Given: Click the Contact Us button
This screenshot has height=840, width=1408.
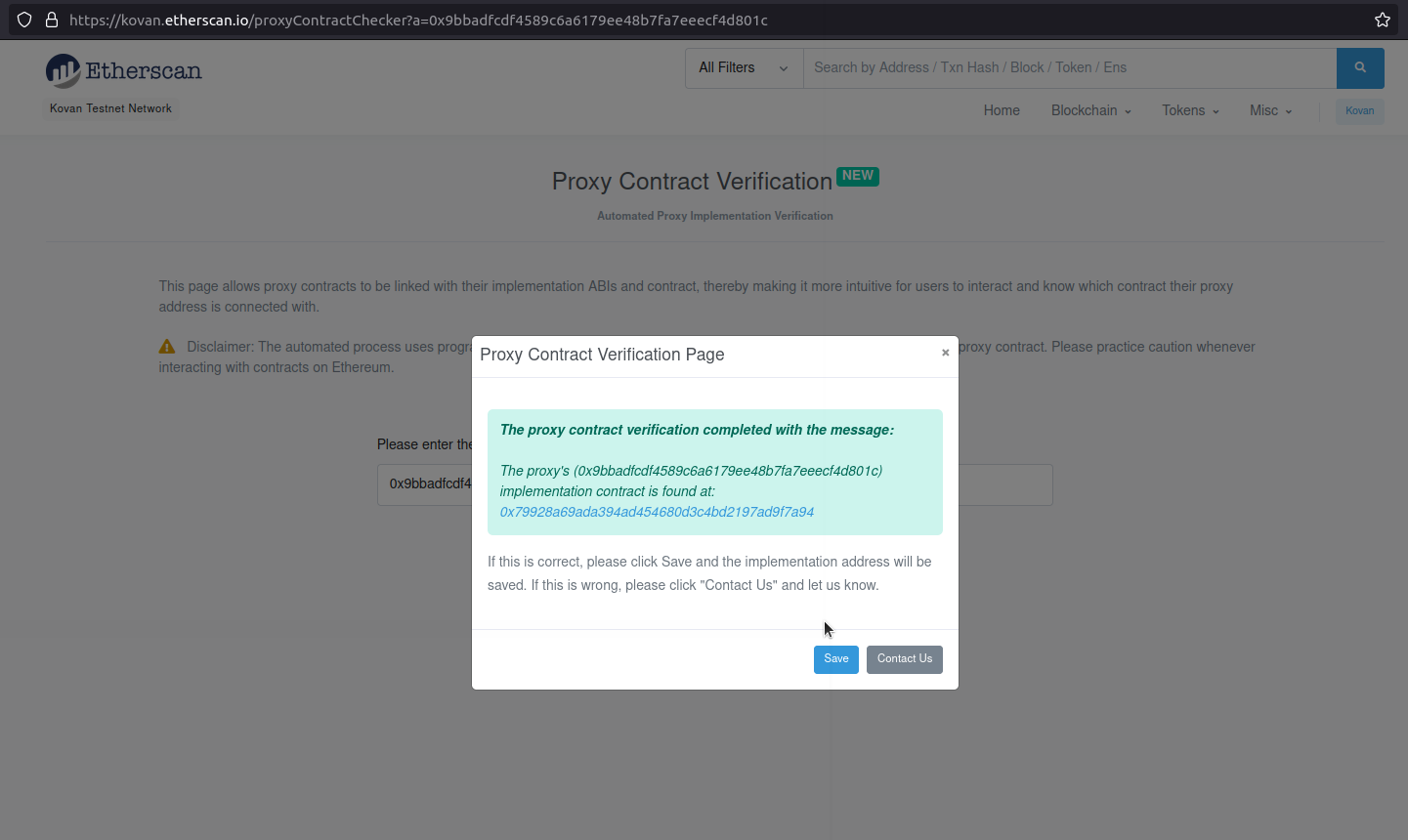Looking at the screenshot, I should (904, 659).
